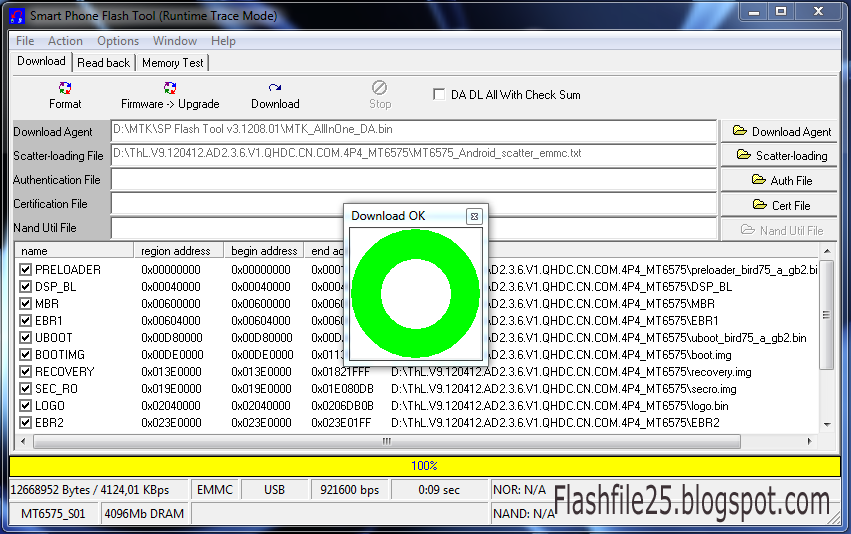This screenshot has width=851, height=534.
Task: Uncheck the DSP_BL partition checkbox
Action: point(25,287)
